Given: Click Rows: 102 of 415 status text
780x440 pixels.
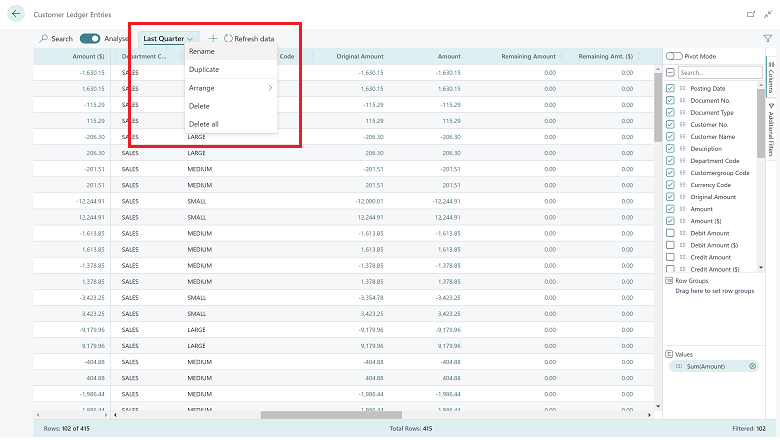Looking at the screenshot, I should [66, 429].
